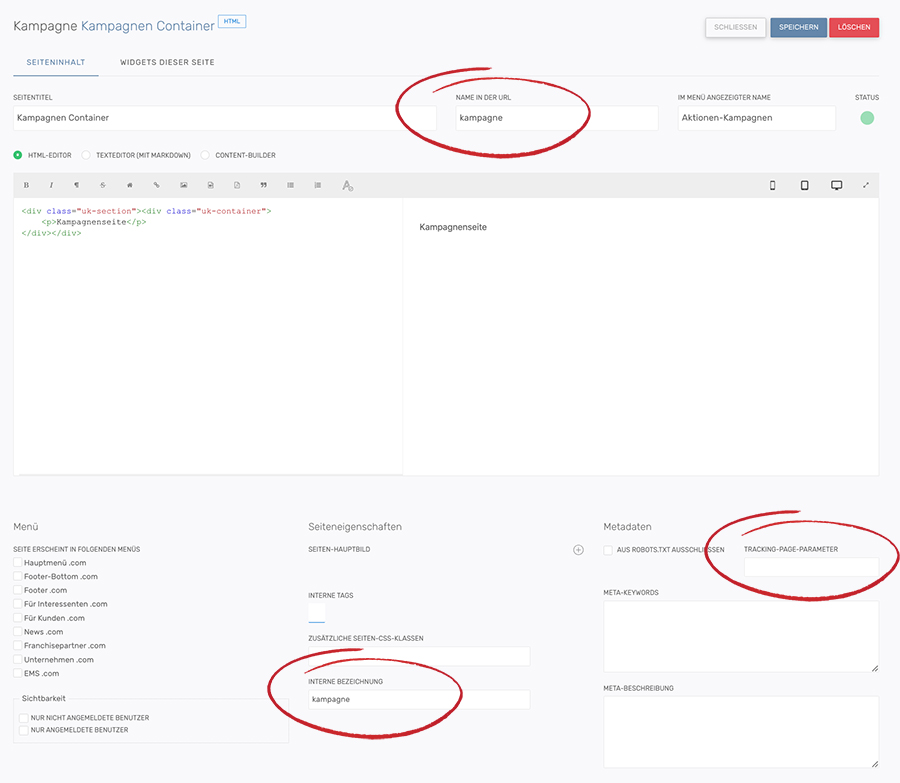Expand editor to fullscreen mode
Screen dimensions: 900x783
865,185
